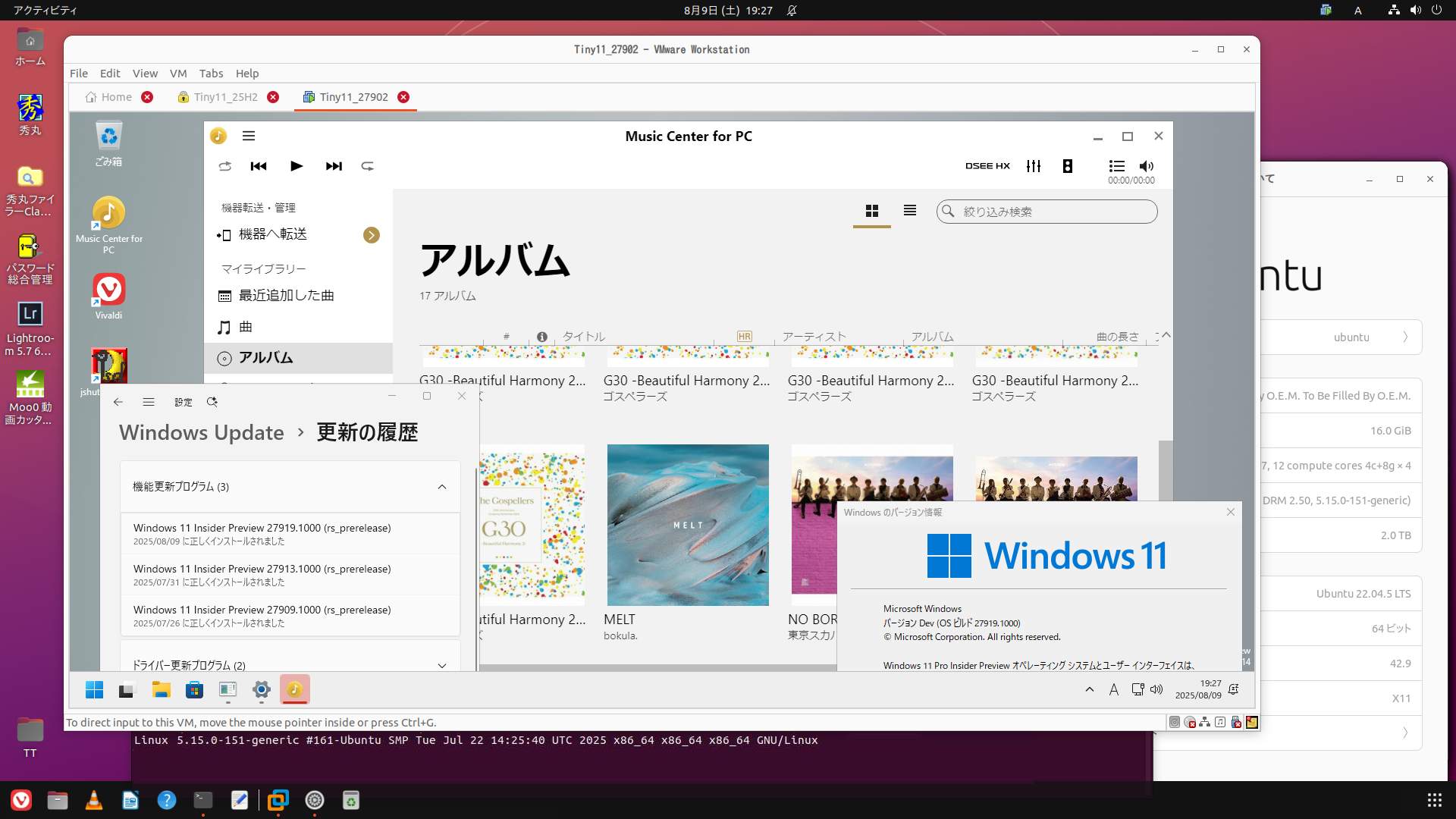Screen dimensions: 1456x819
Task: Go back in the Settings window
Action: coord(118,402)
